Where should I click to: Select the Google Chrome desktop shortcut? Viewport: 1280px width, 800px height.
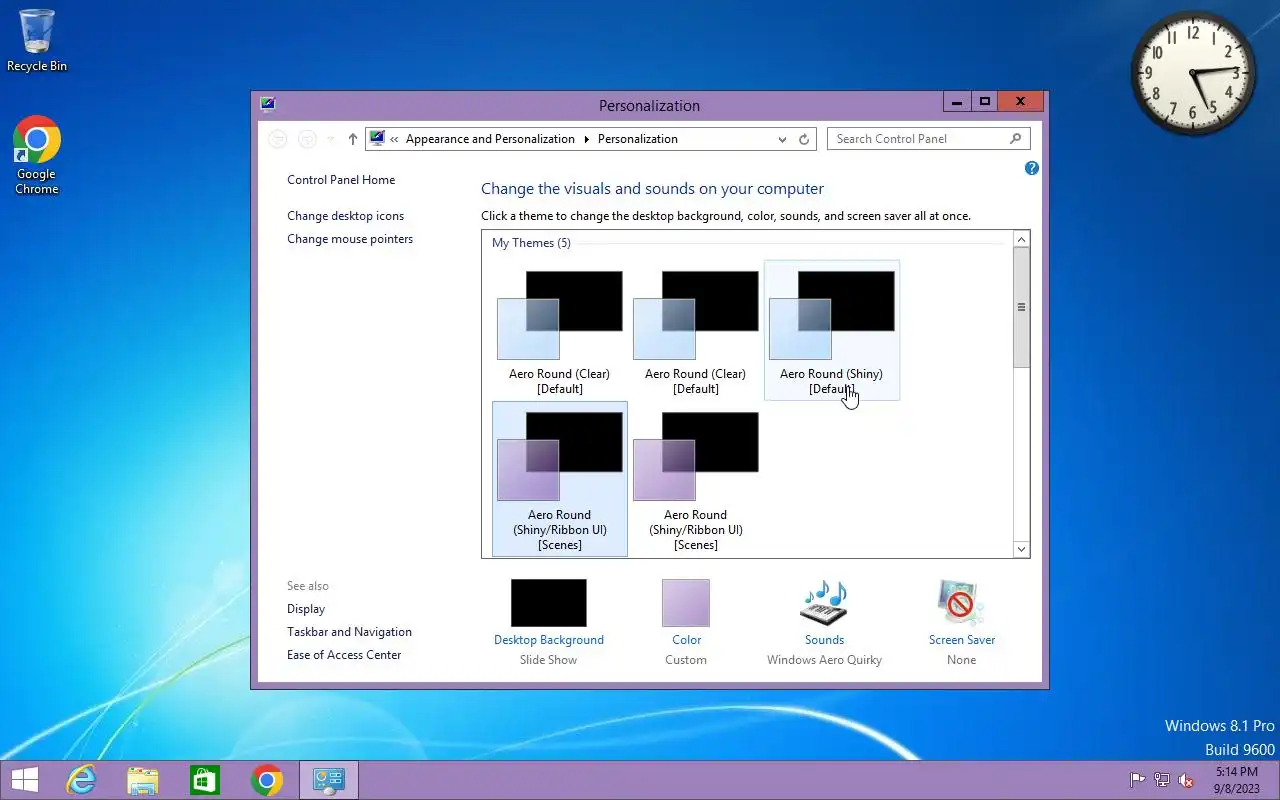click(37, 155)
